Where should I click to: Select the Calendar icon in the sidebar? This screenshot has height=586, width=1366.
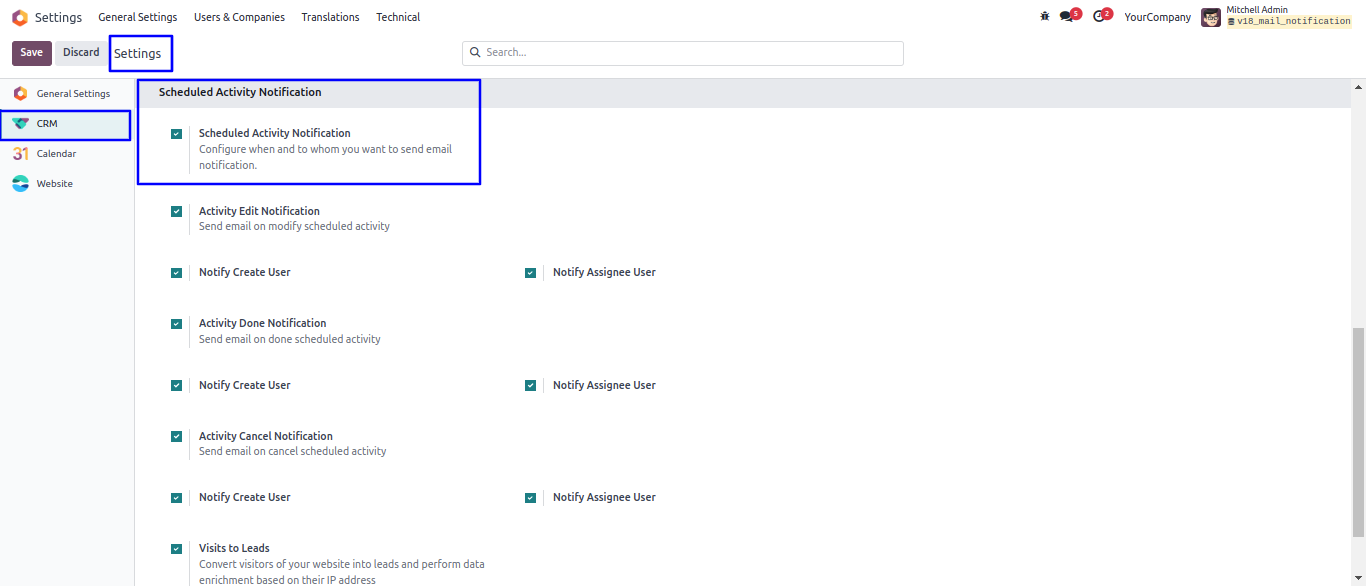20,153
